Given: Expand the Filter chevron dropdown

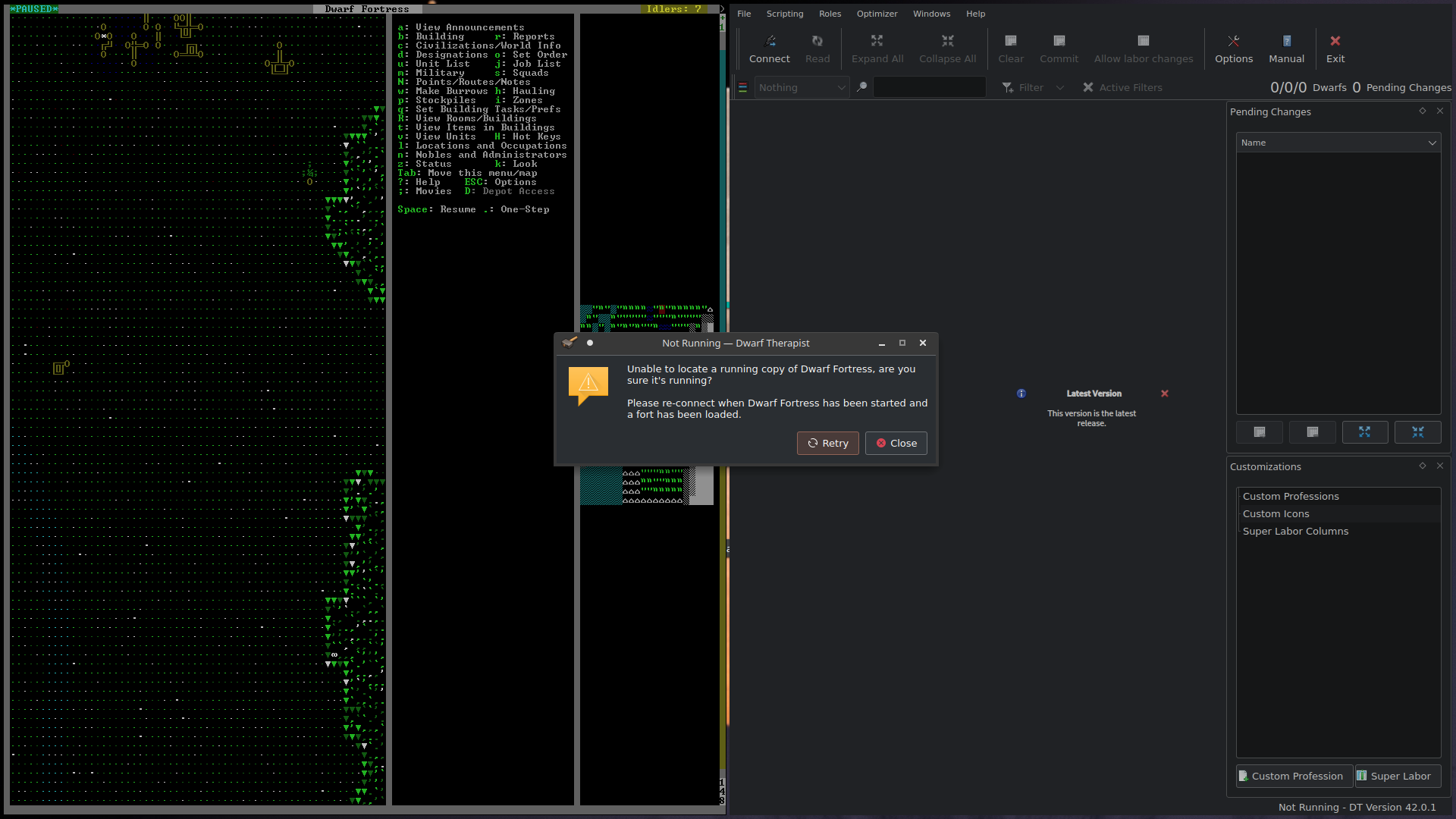Looking at the screenshot, I should pos(1059,87).
